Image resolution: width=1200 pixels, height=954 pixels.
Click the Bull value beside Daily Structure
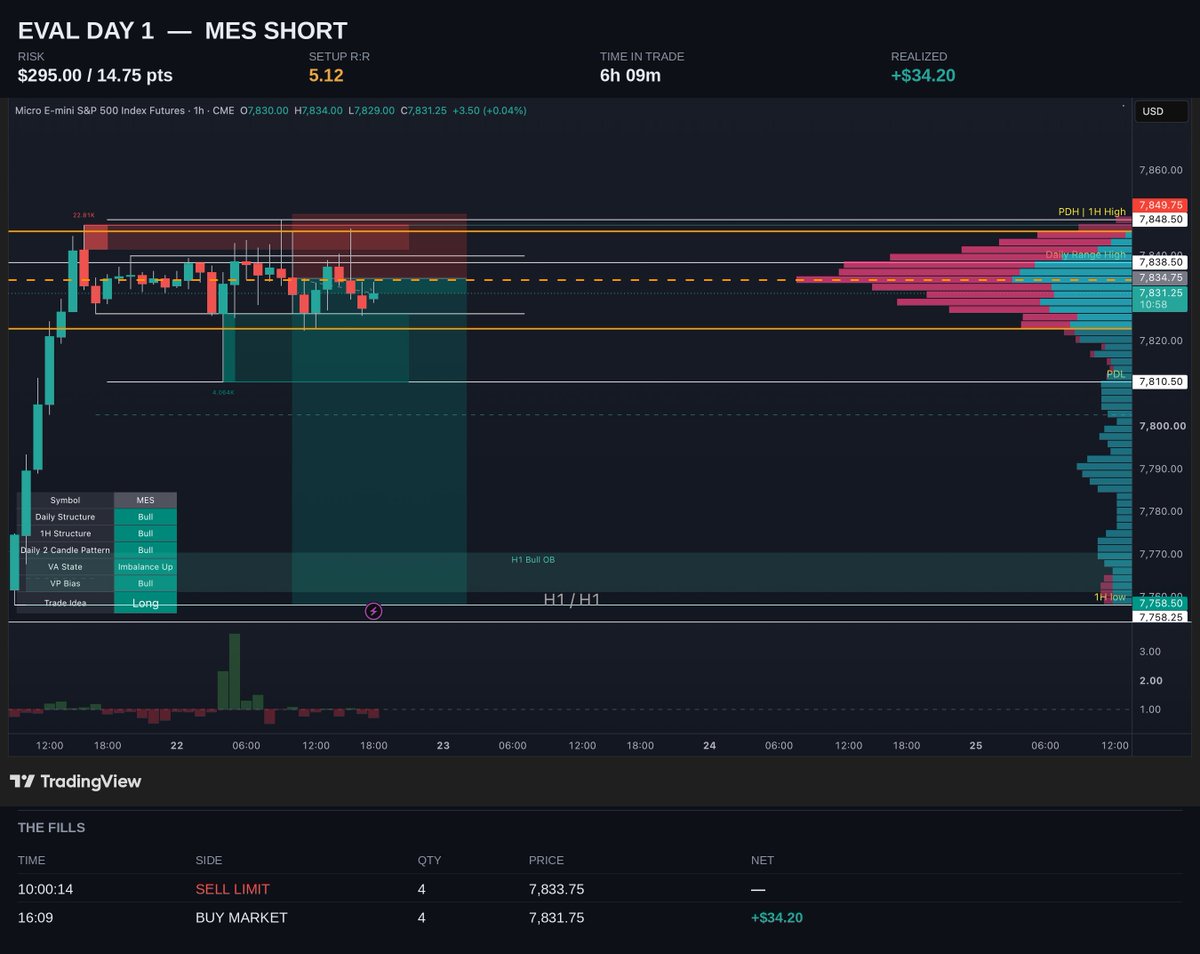[145, 517]
